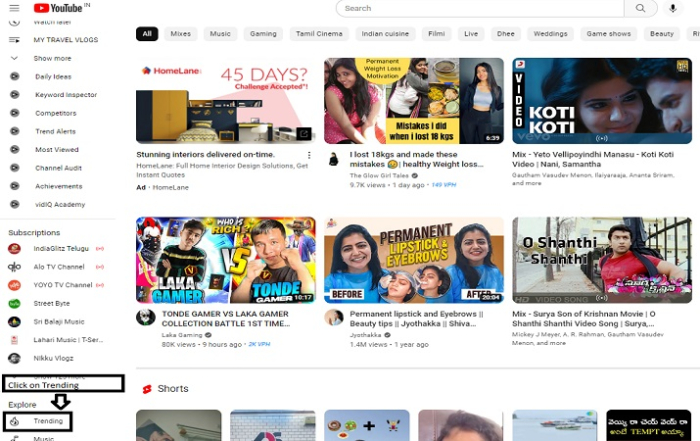Select the Game shows filter chip

(x=608, y=33)
